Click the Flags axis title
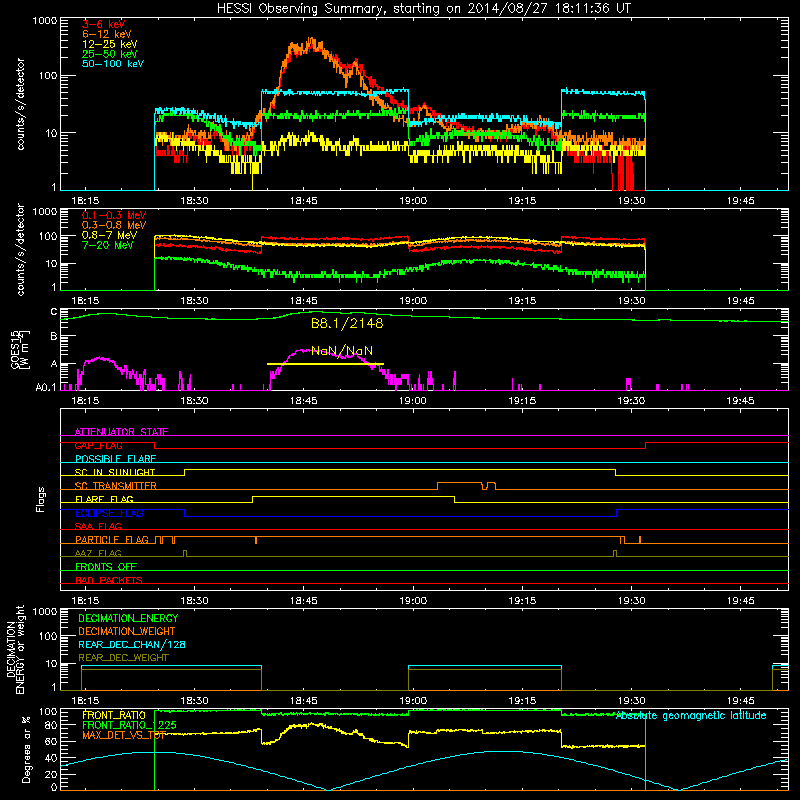Image resolution: width=800 pixels, height=800 pixels. point(41,499)
